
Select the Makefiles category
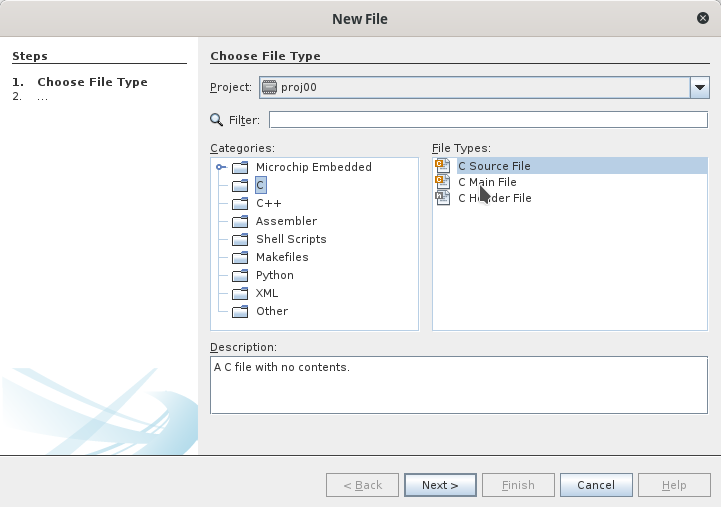point(282,257)
